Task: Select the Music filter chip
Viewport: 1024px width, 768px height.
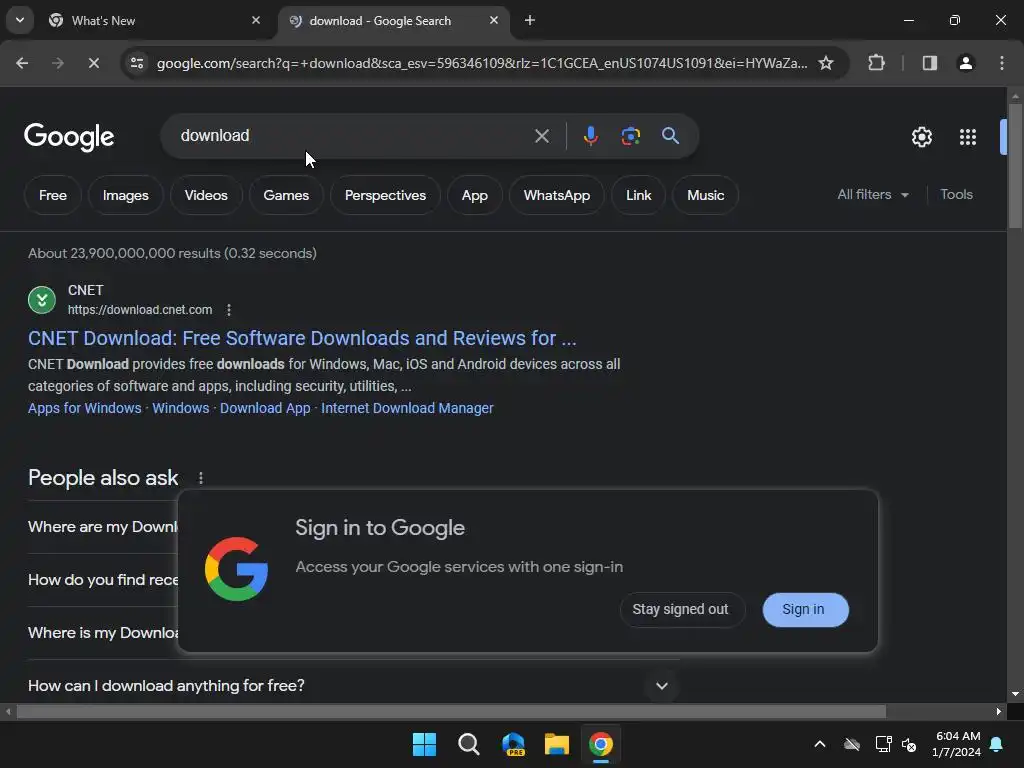Action: (705, 195)
